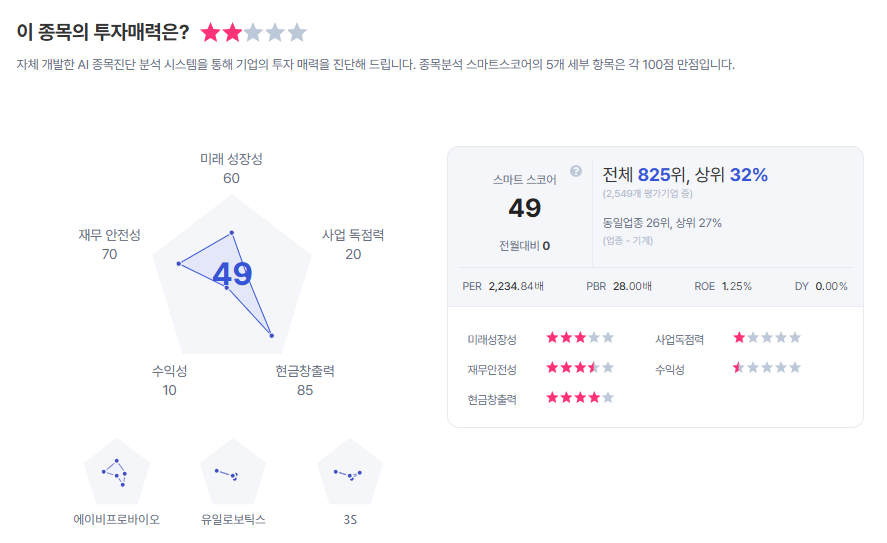Image resolution: width=887 pixels, height=543 pixels.
Task: Click the 에이비프로바이오 stock name link
Action: pyautogui.click(x=117, y=520)
